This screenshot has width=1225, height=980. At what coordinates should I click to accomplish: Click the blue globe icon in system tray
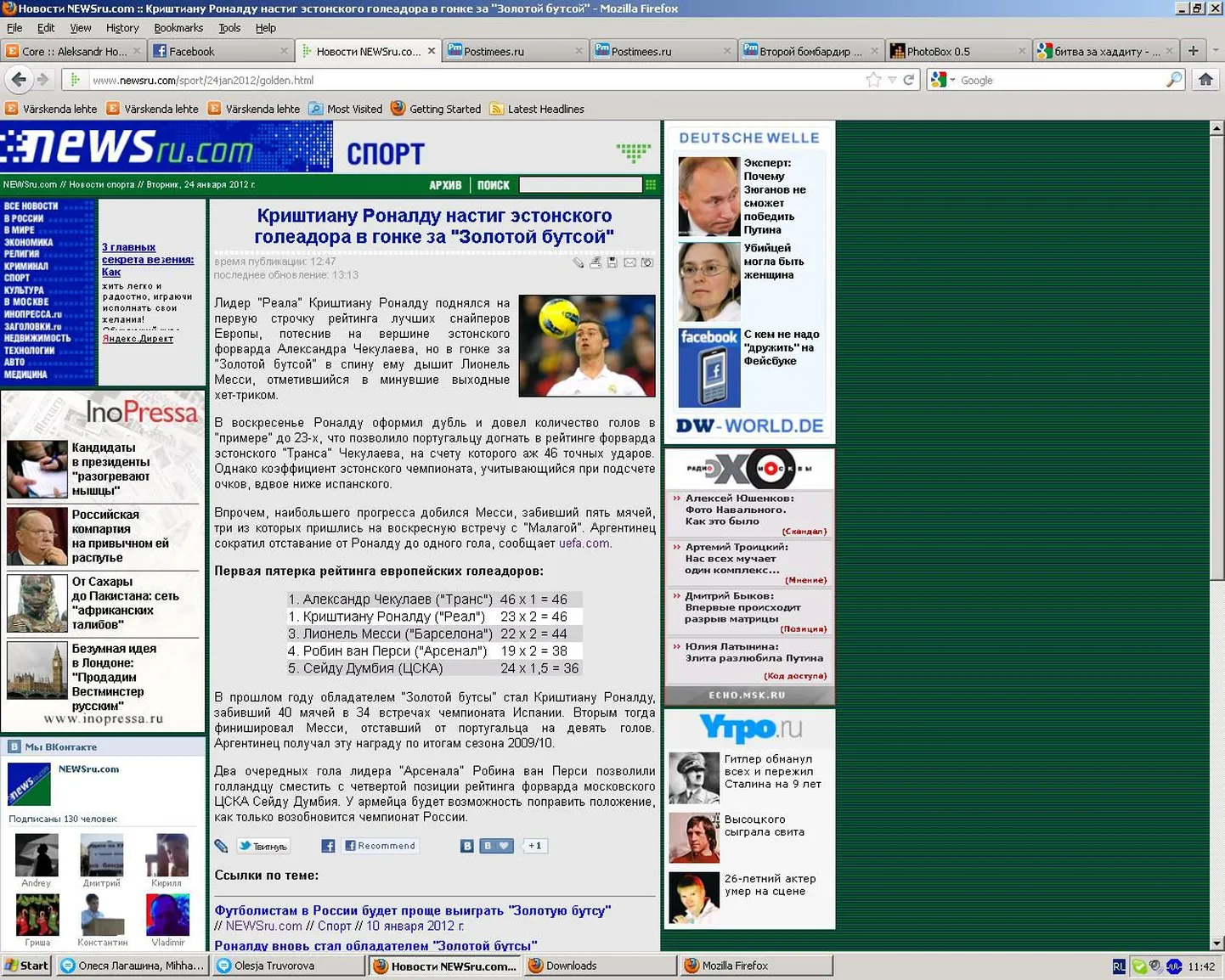(x=1174, y=966)
